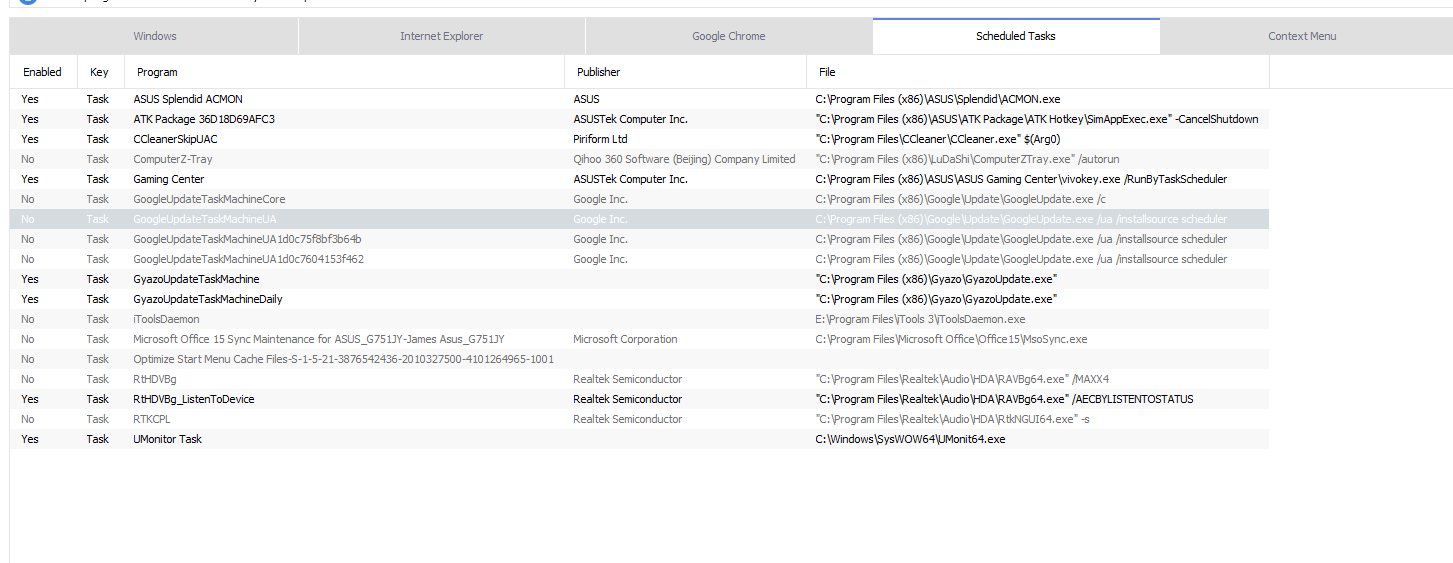Sort by the Enabled column header
Image resolution: width=1453 pixels, height=563 pixels.
43,72
